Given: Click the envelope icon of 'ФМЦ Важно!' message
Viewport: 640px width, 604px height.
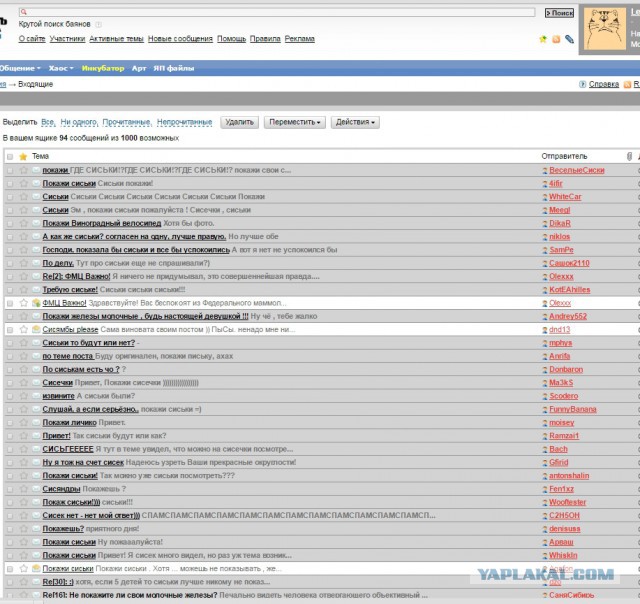Looking at the screenshot, I should click(x=36, y=302).
